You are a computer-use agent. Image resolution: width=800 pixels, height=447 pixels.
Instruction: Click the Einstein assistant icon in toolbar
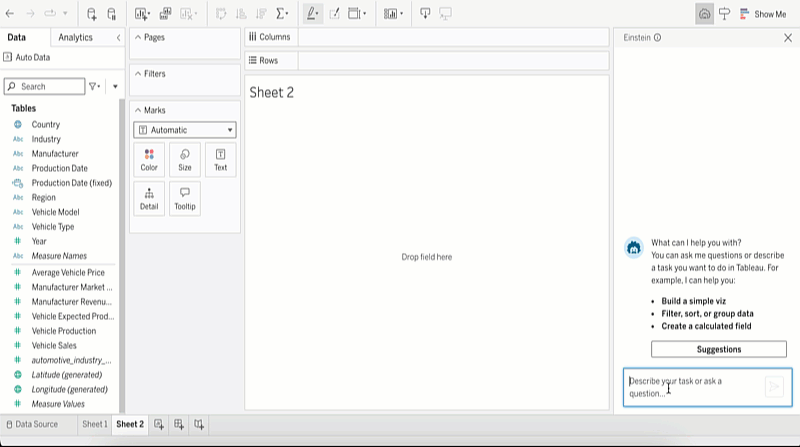705,14
